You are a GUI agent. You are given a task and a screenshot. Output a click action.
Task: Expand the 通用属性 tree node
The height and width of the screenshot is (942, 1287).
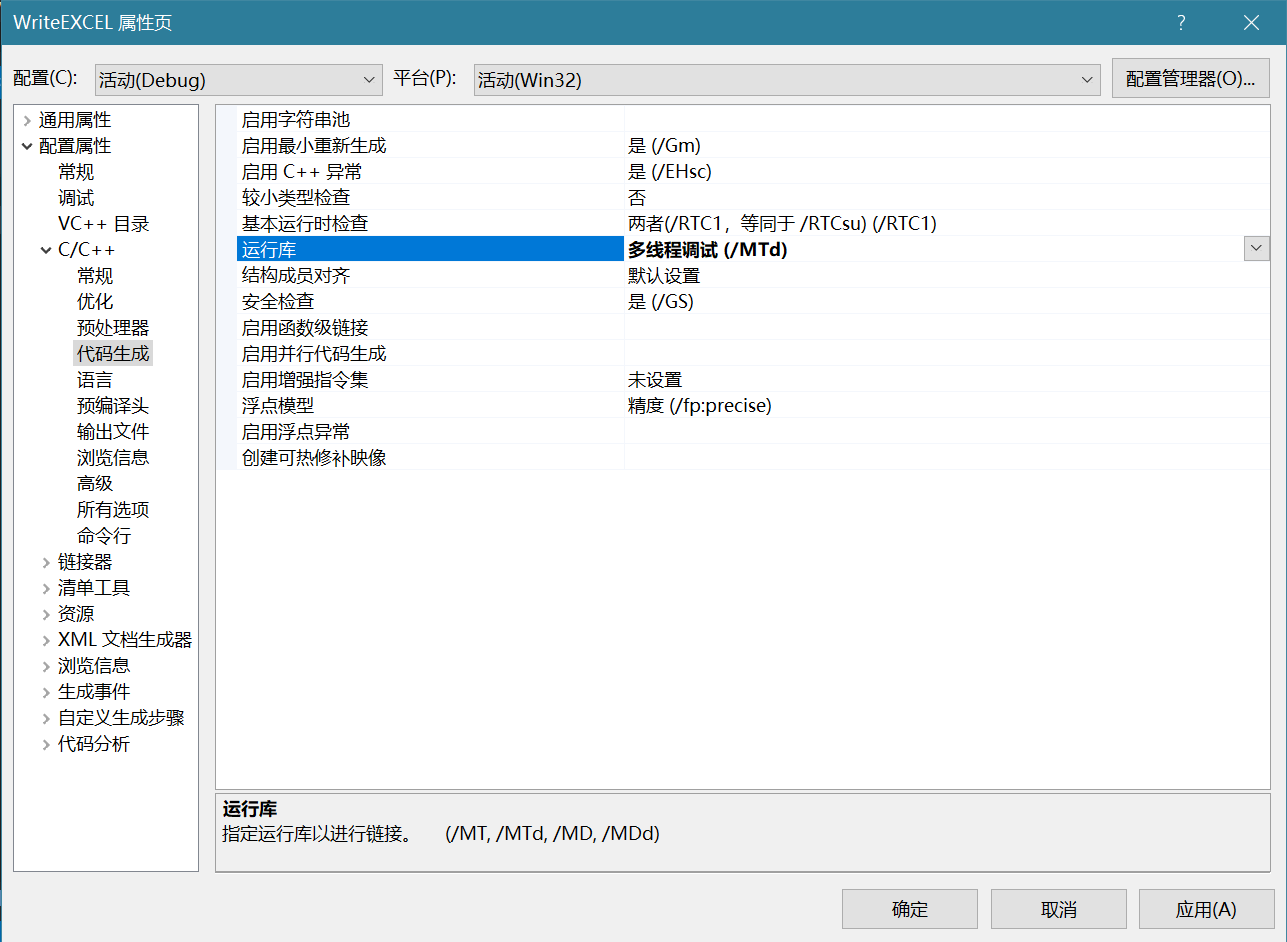pyautogui.click(x=27, y=120)
